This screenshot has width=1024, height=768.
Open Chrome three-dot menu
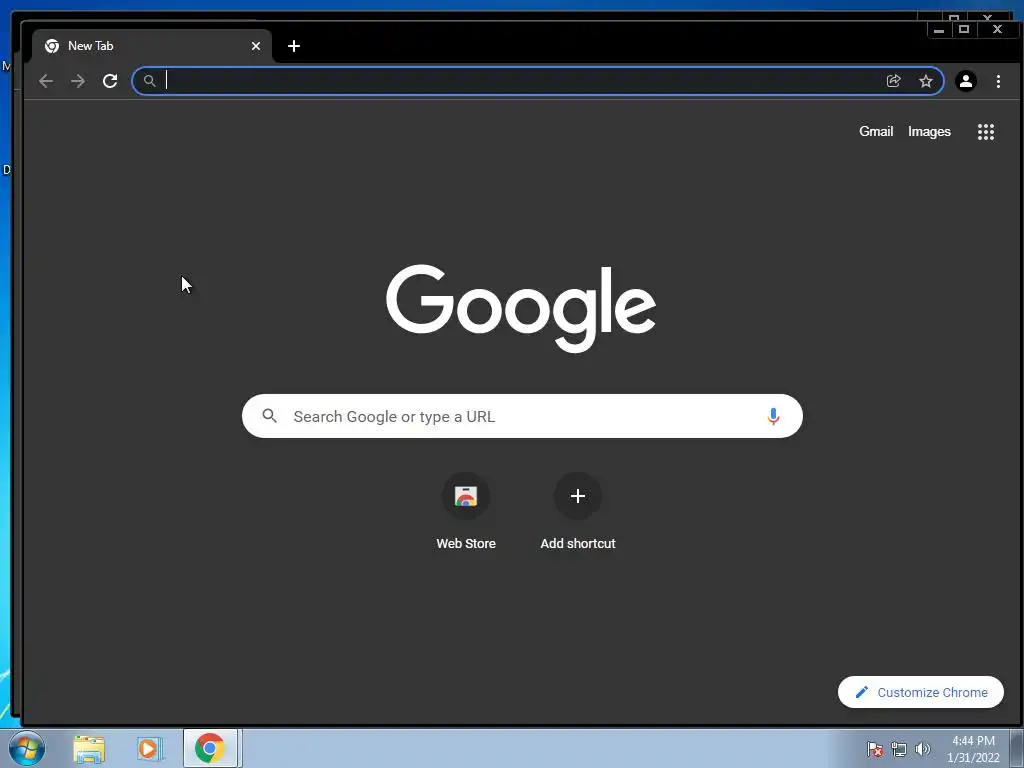(998, 81)
